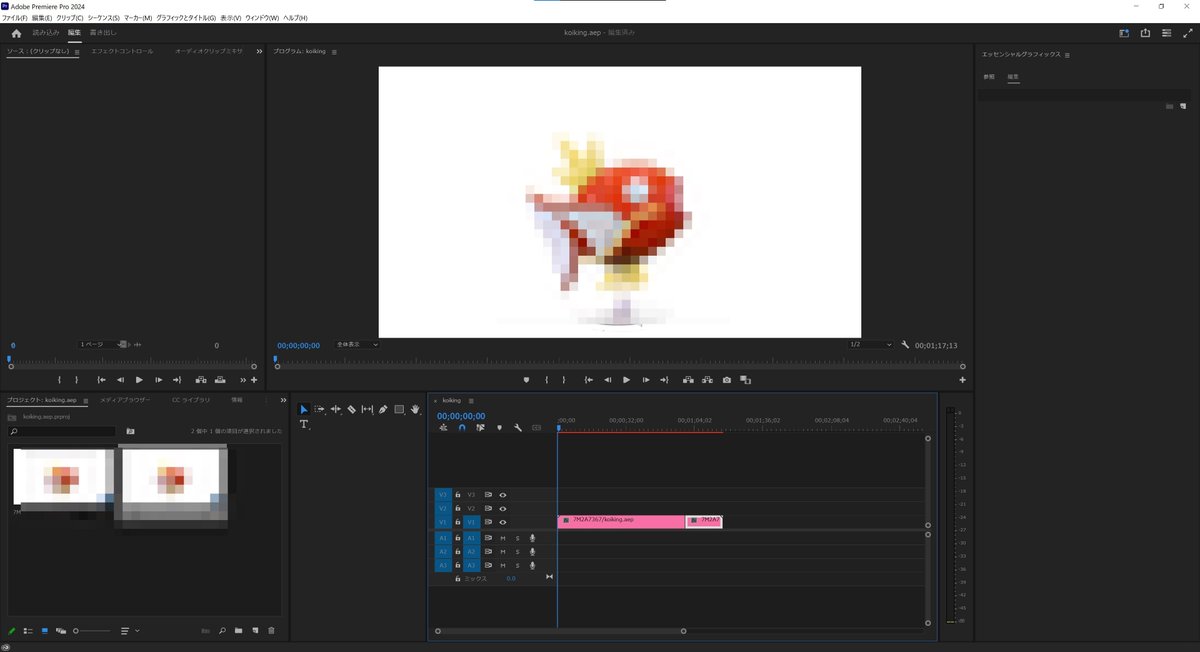The height and width of the screenshot is (652, 1200).
Task: Switch to the エフェクトコントロール tab
Action: pos(122,51)
